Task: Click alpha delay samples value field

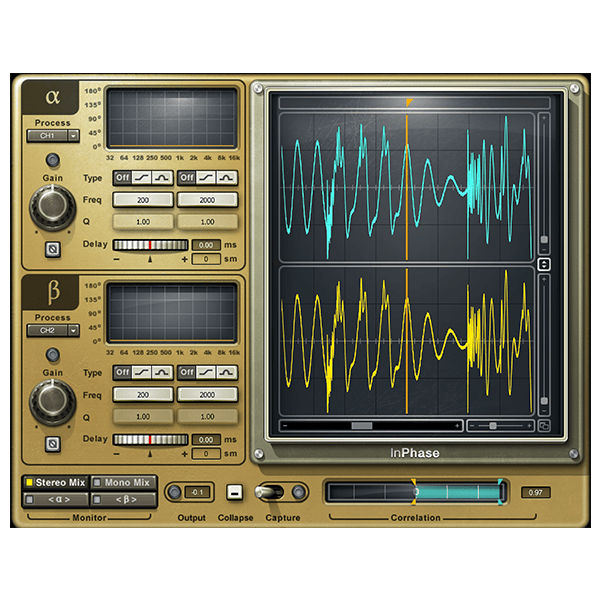Action: click(206, 259)
